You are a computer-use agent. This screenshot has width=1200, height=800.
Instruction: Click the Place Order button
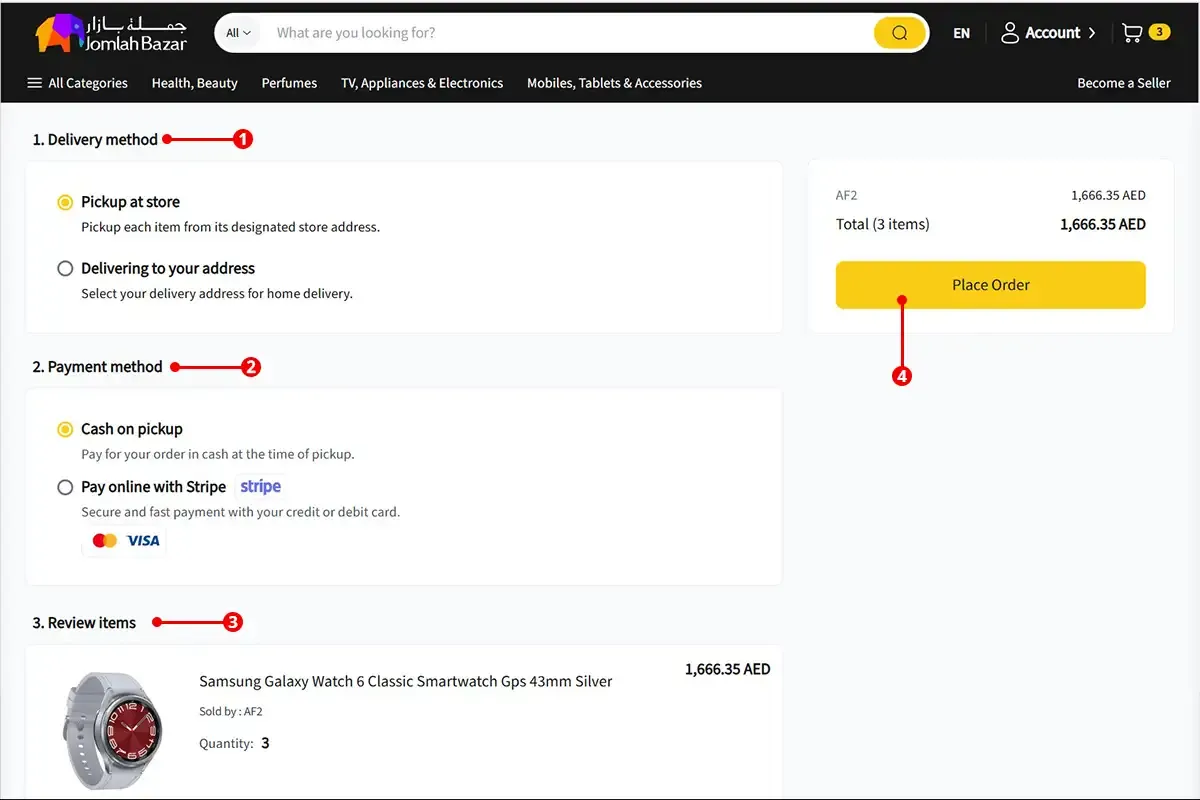[x=990, y=285]
